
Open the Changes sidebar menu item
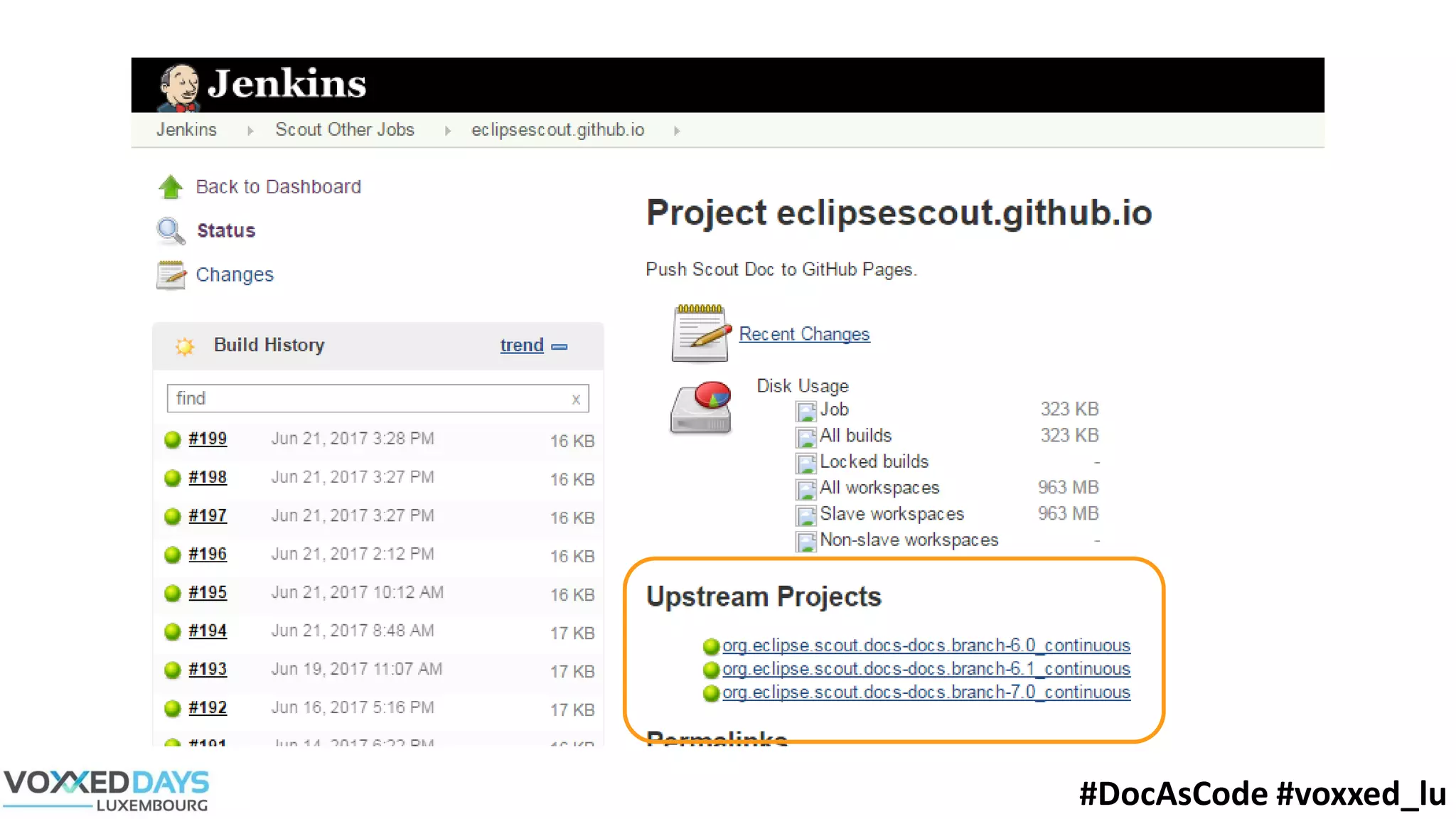coord(235,275)
